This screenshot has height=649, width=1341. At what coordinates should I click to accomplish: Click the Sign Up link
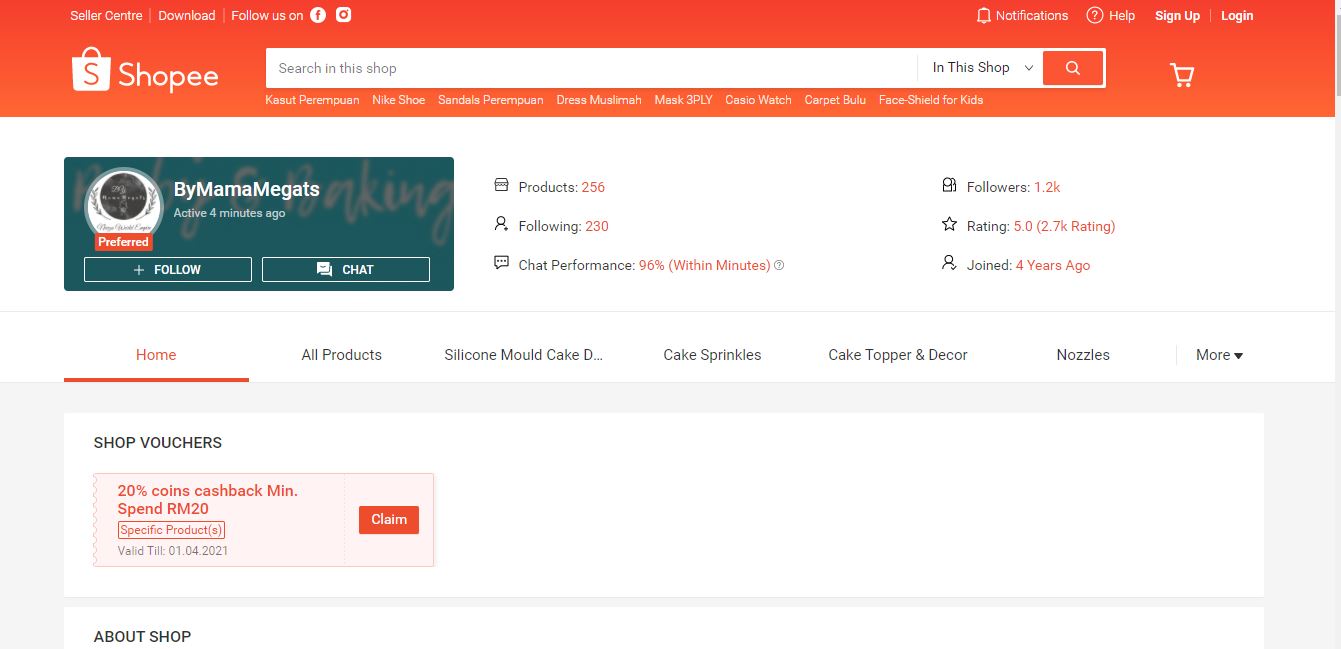[x=1177, y=15]
